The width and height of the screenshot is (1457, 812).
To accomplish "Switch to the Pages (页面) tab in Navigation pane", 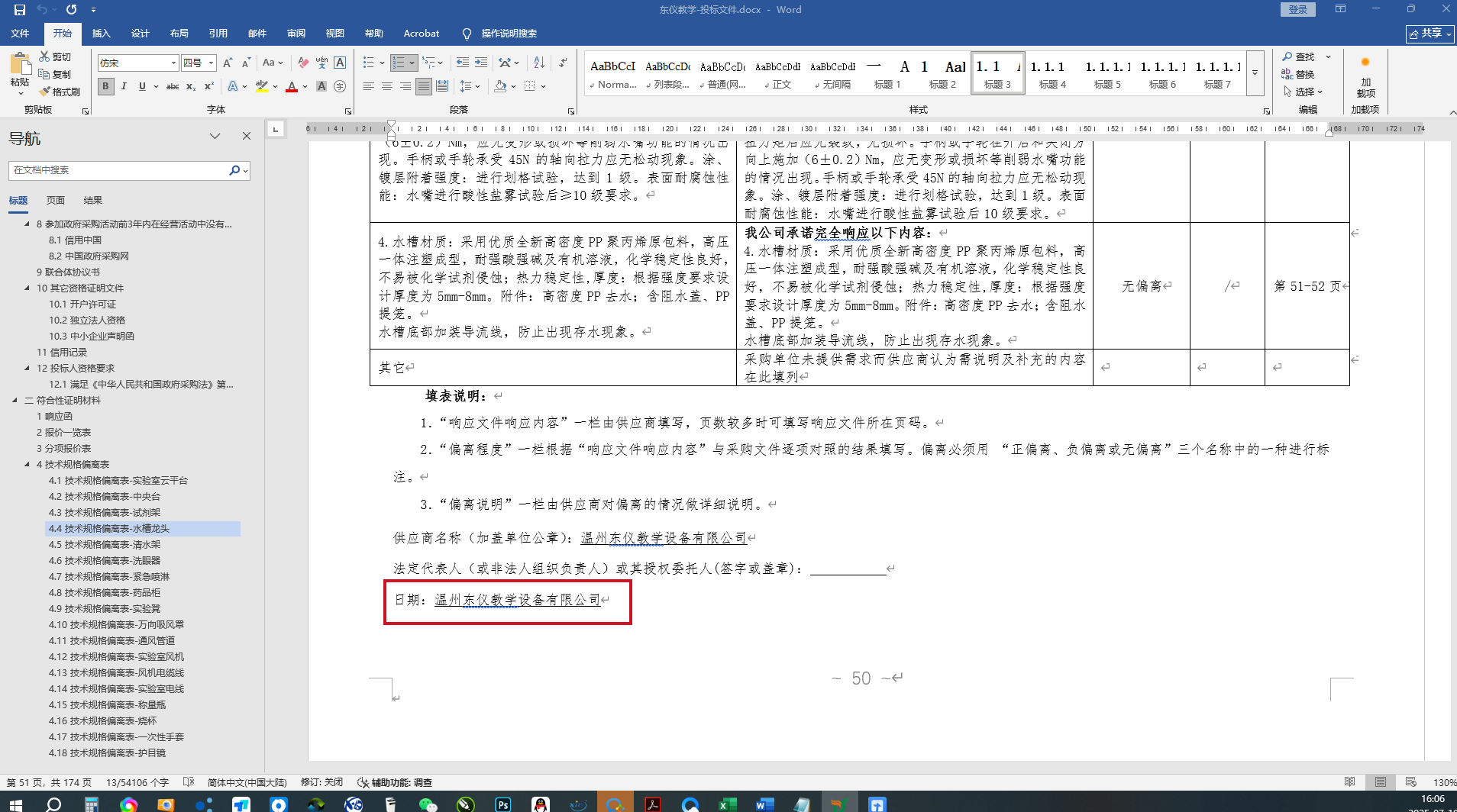I will point(55,200).
